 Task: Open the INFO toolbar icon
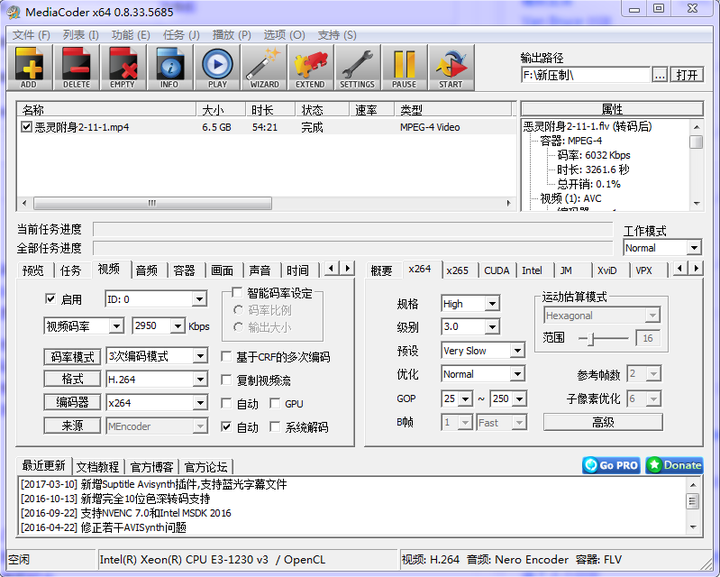(x=170, y=67)
